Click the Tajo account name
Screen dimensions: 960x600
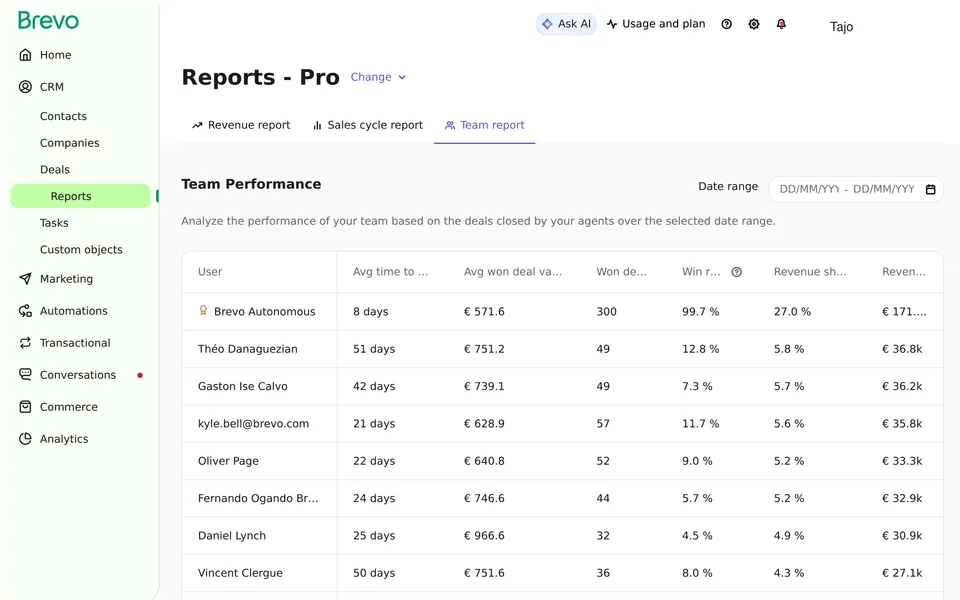coord(841,27)
